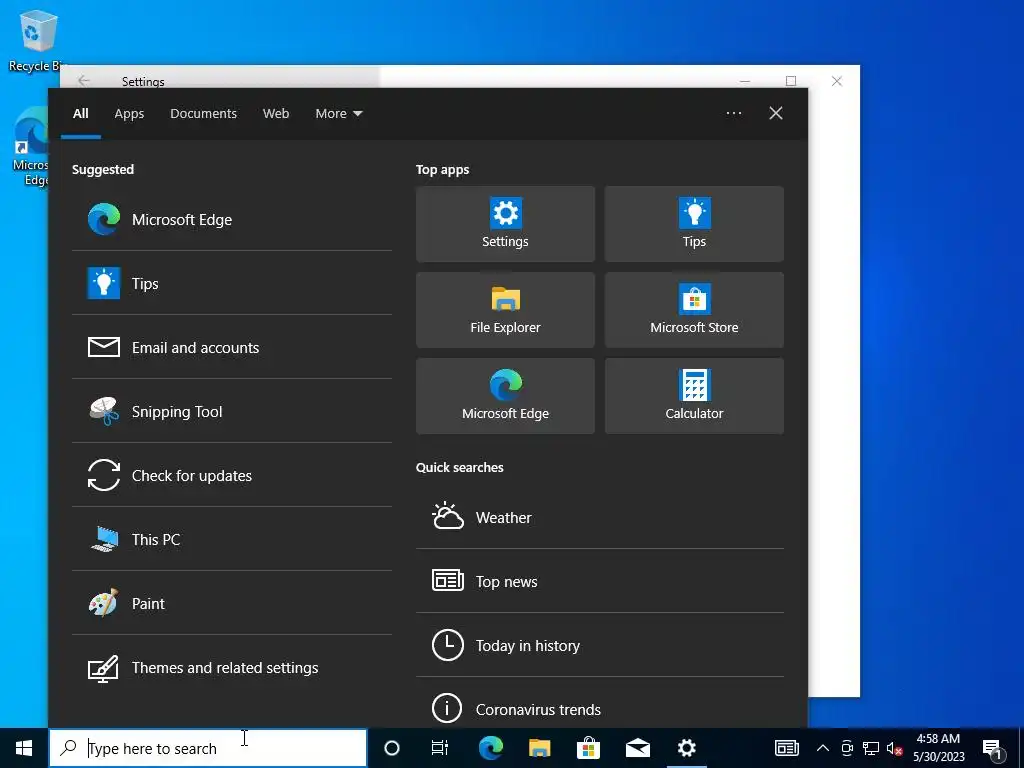Image resolution: width=1024 pixels, height=768 pixels.
Task: Open Check for updates suggestion
Action: [232, 475]
